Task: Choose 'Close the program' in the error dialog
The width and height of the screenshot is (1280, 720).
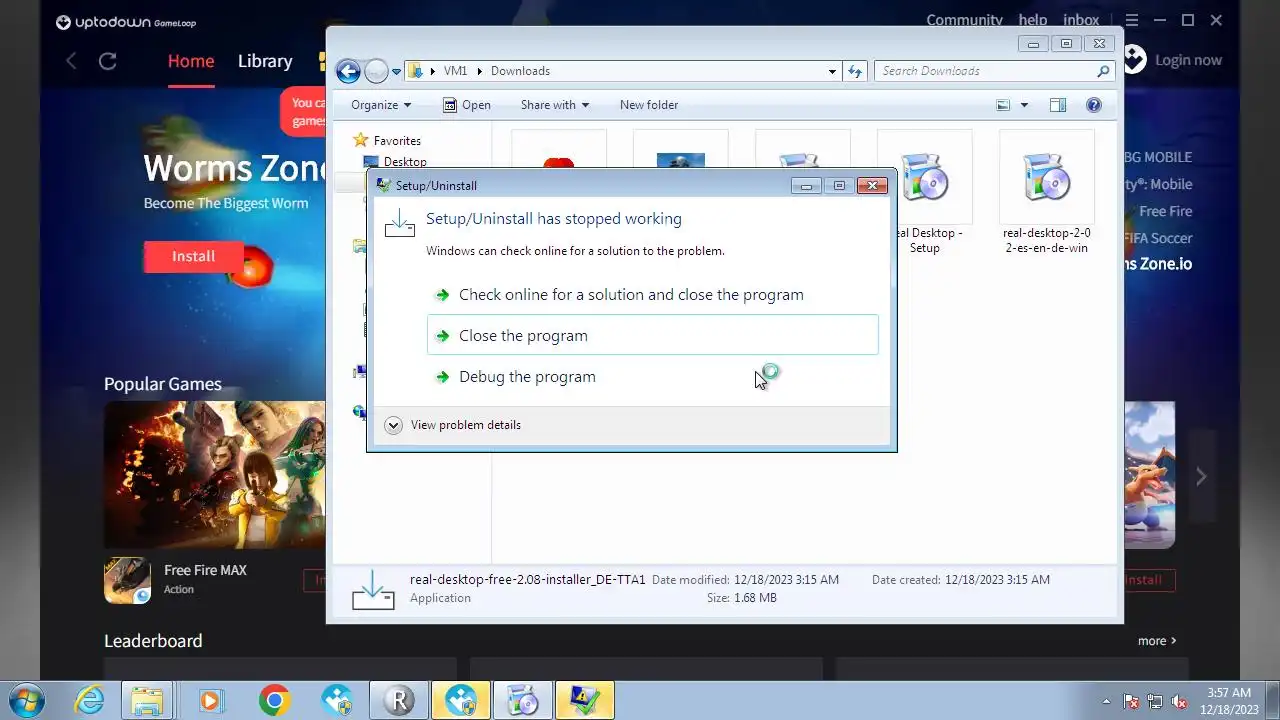Action: [652, 335]
